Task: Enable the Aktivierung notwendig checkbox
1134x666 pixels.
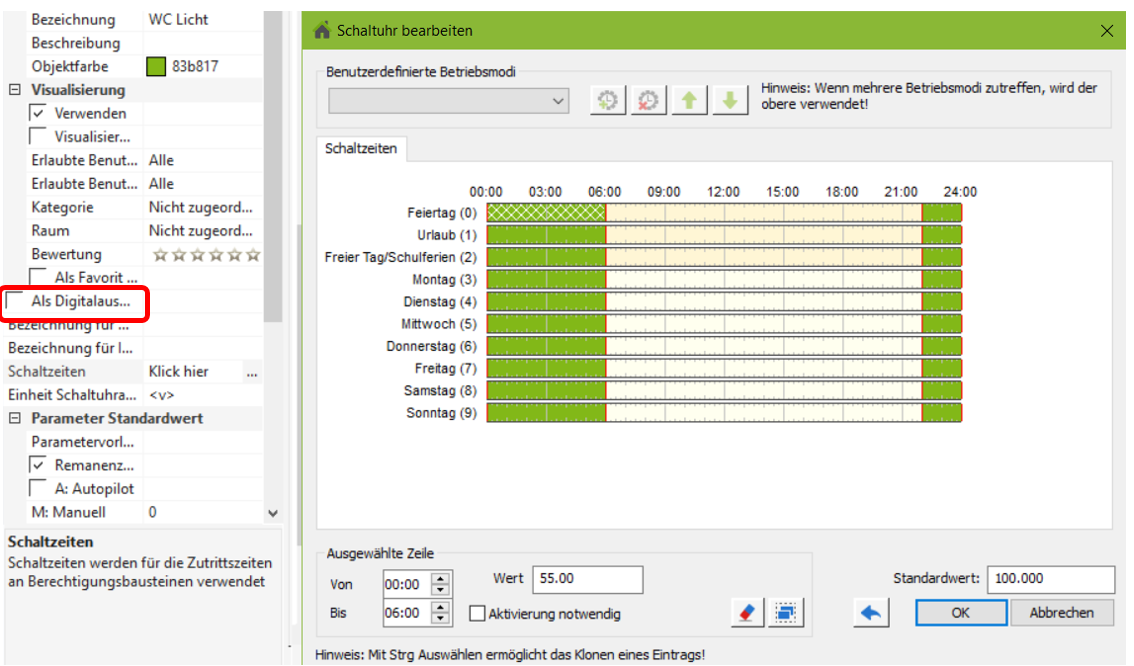Action: pyautogui.click(x=477, y=613)
